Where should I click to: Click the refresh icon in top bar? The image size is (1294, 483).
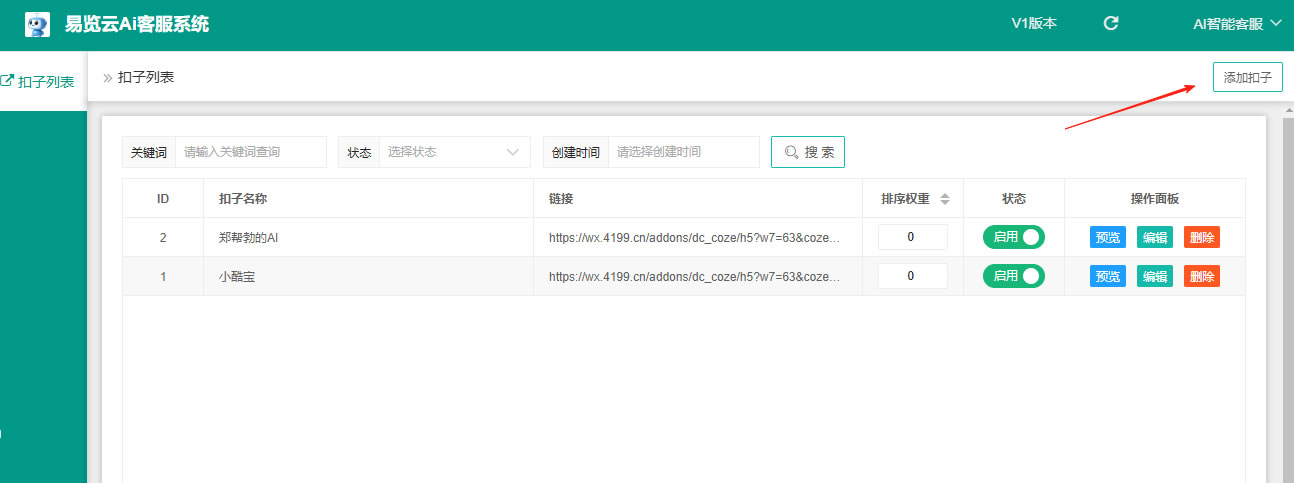tap(1110, 23)
